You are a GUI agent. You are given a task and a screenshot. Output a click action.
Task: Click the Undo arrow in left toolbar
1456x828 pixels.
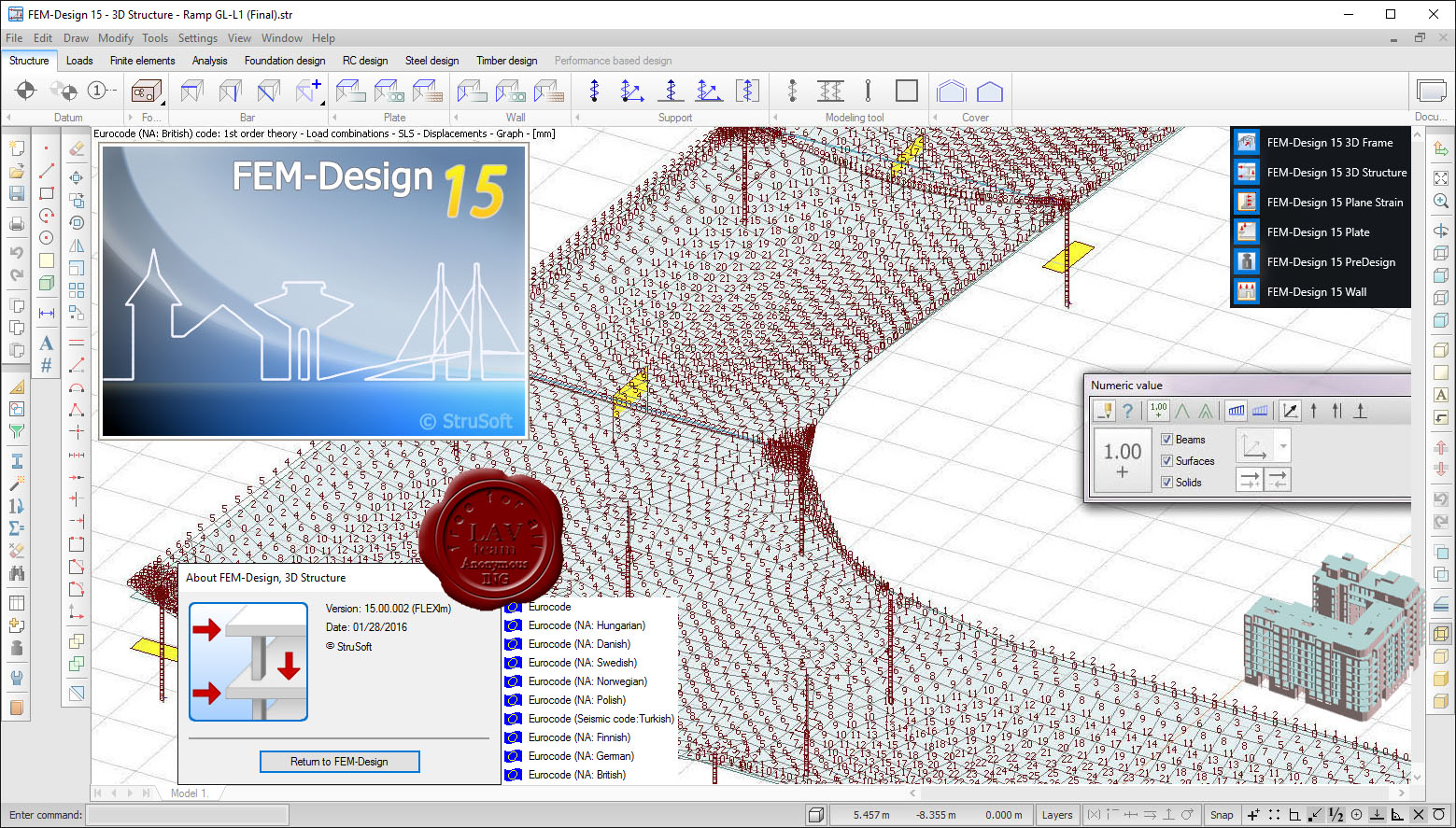tap(17, 252)
